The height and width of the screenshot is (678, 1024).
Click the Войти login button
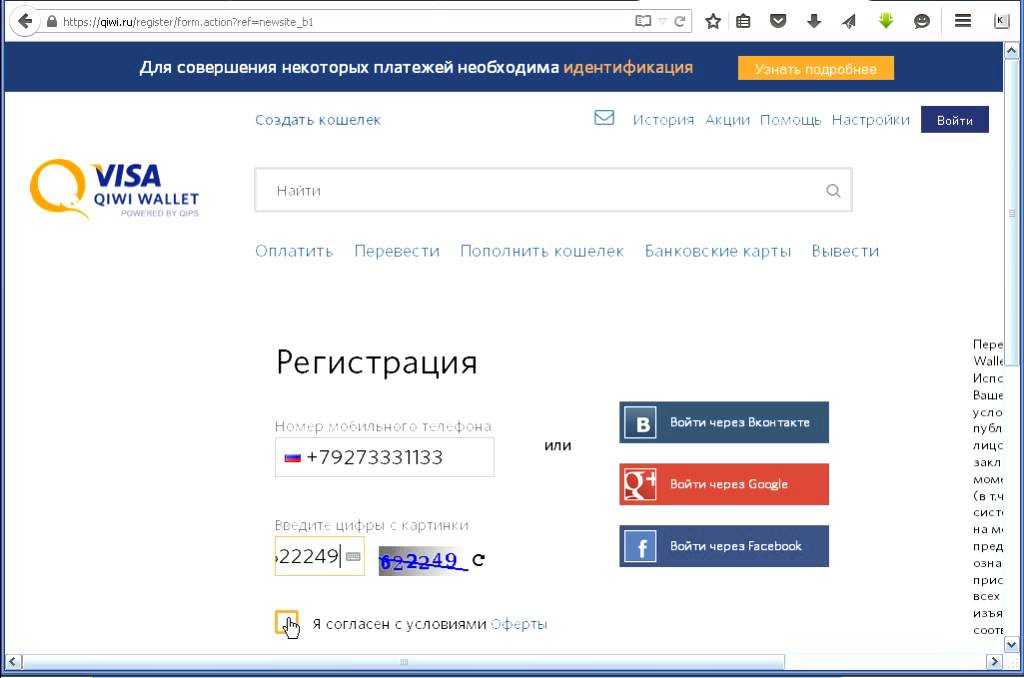coord(955,120)
